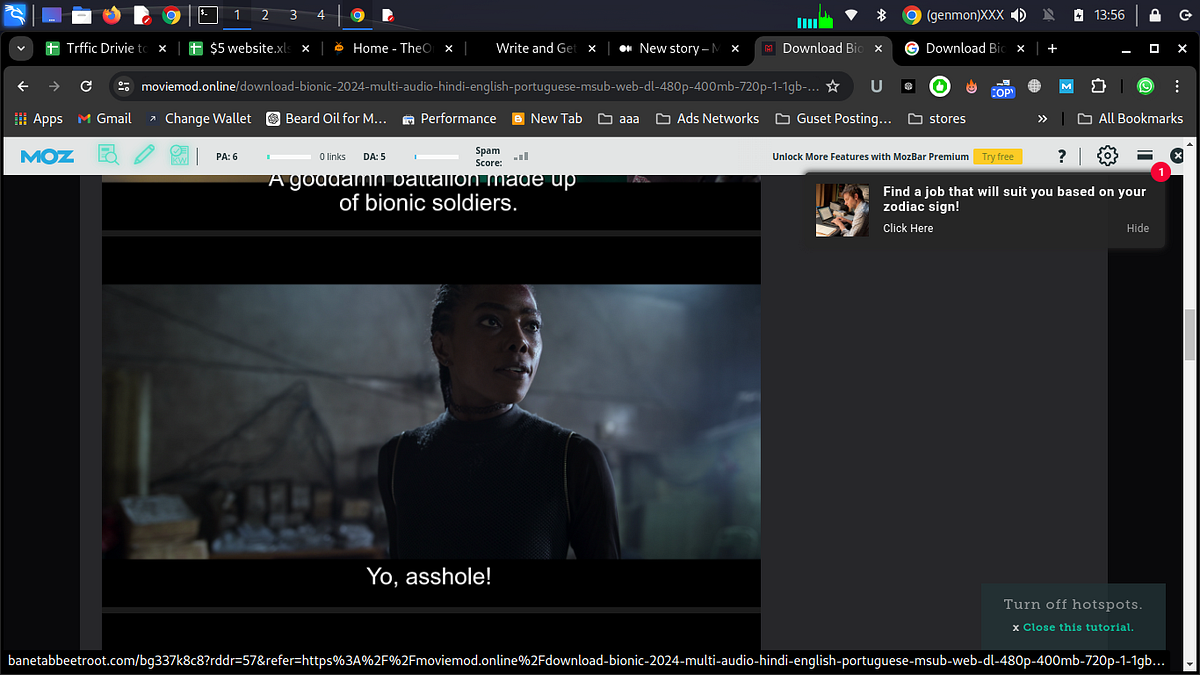
Task: Show more bookmarks chevron
Action: click(x=1043, y=118)
